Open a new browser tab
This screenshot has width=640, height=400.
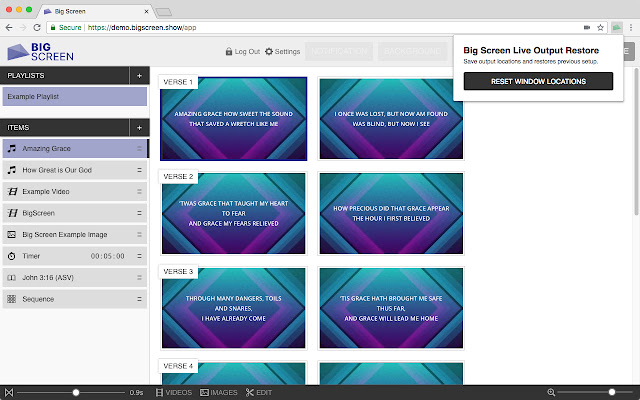[164, 12]
